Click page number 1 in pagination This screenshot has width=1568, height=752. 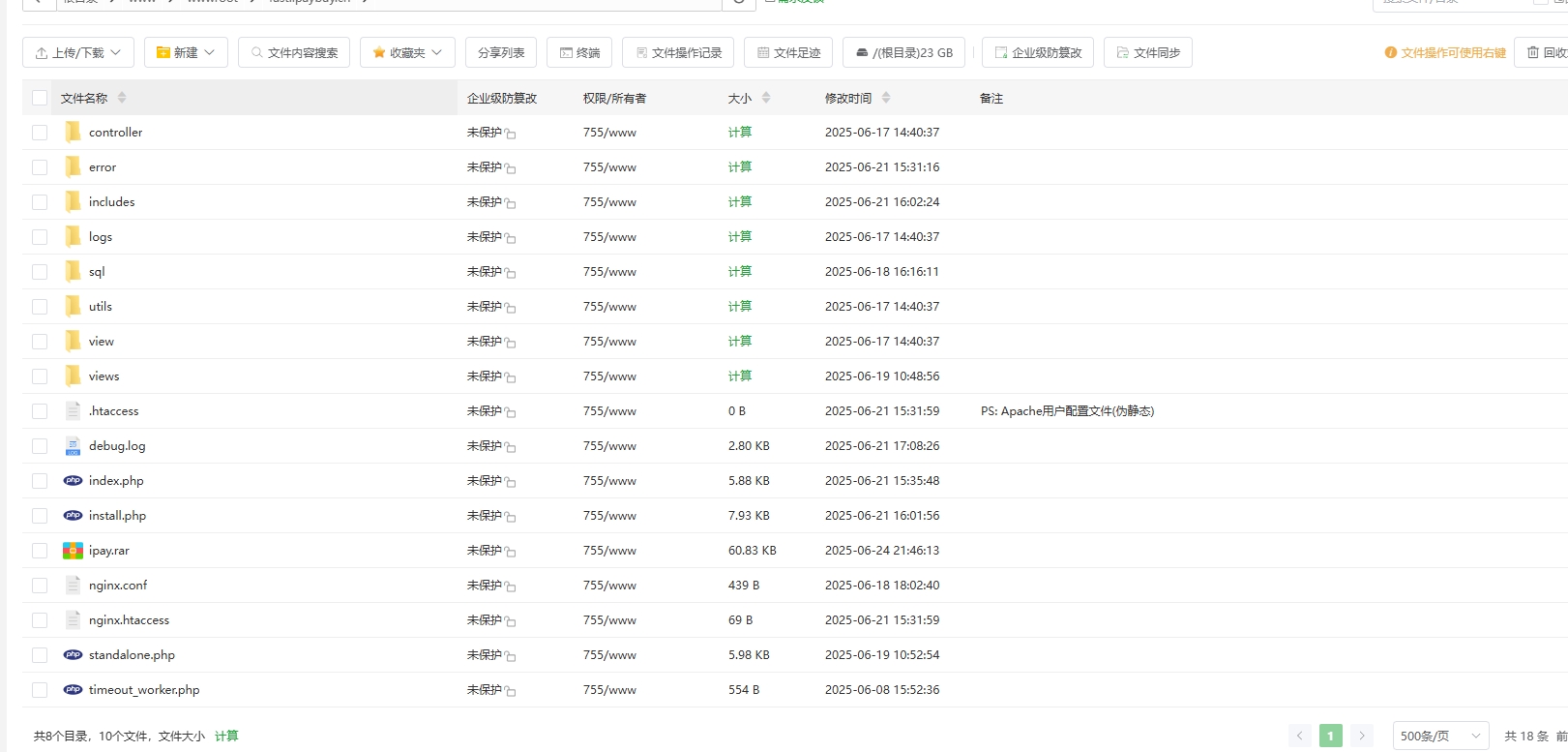click(1330, 736)
